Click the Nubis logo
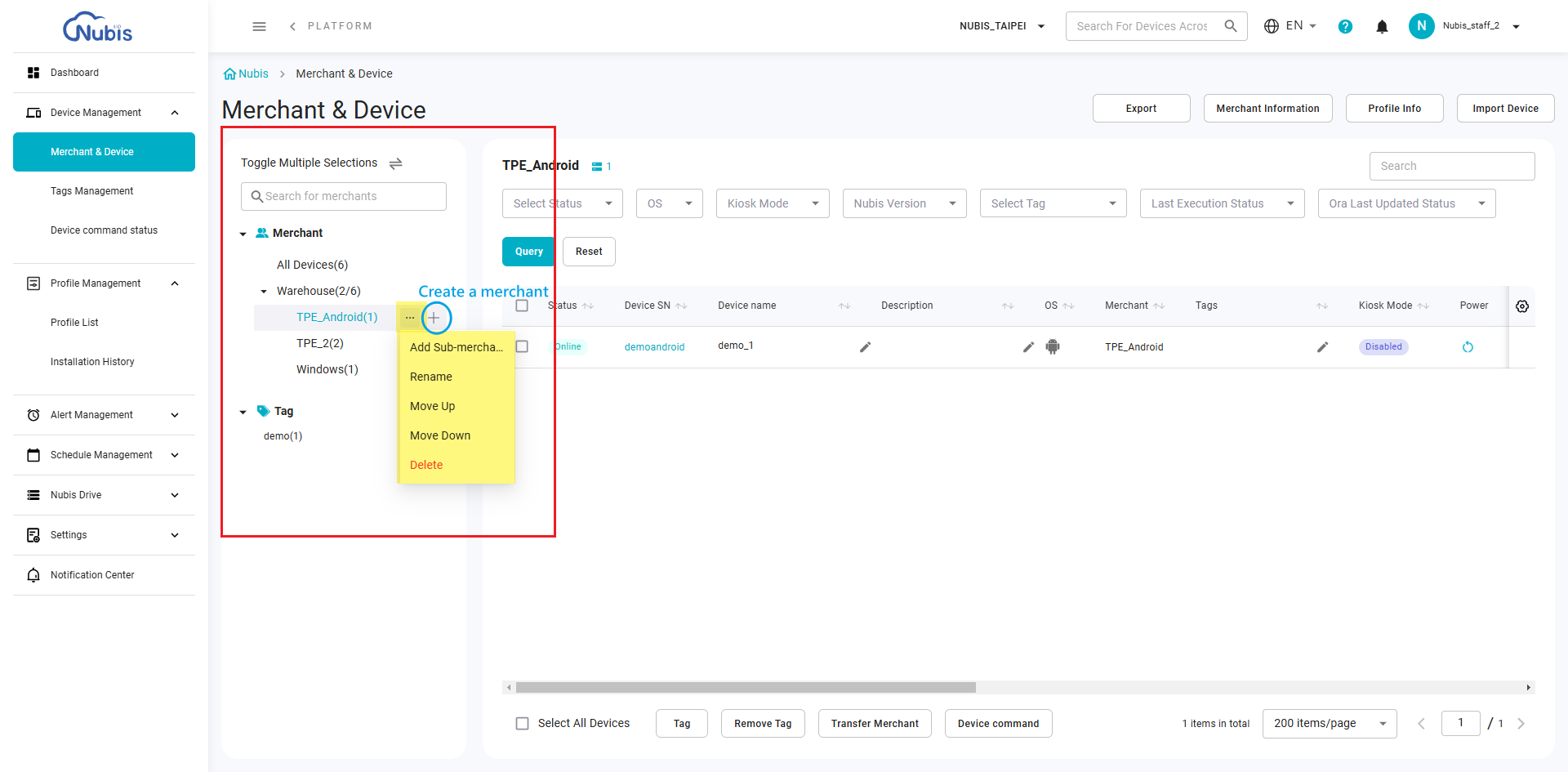The width and height of the screenshot is (1568, 772). tap(98, 27)
